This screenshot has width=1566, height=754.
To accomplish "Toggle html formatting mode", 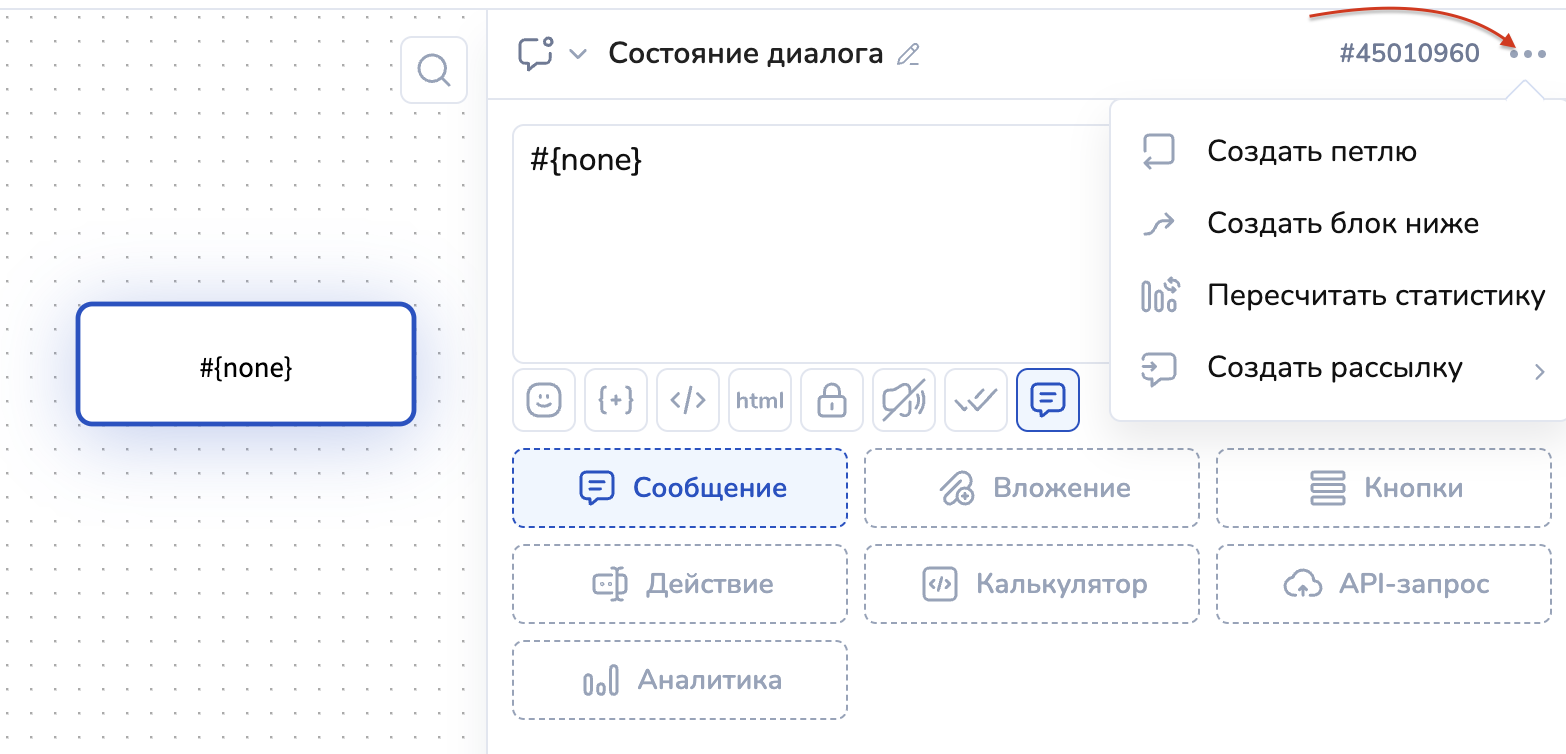I will click(x=760, y=400).
